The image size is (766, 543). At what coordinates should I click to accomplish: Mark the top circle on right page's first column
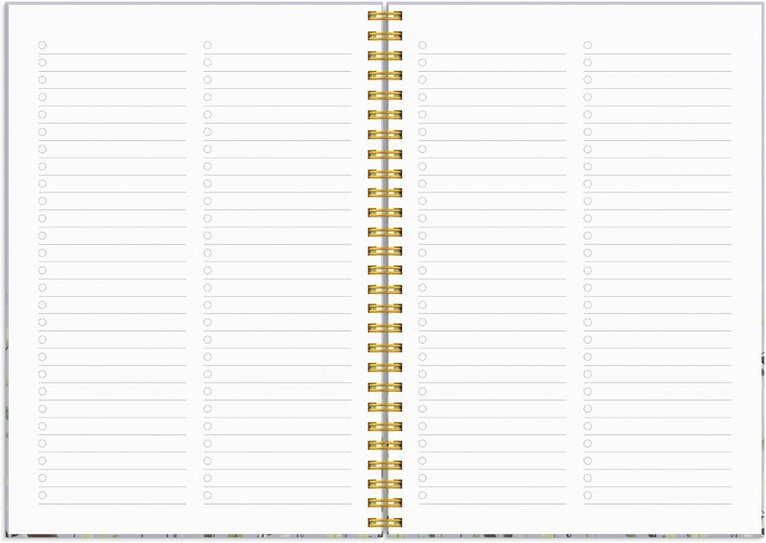422,45
